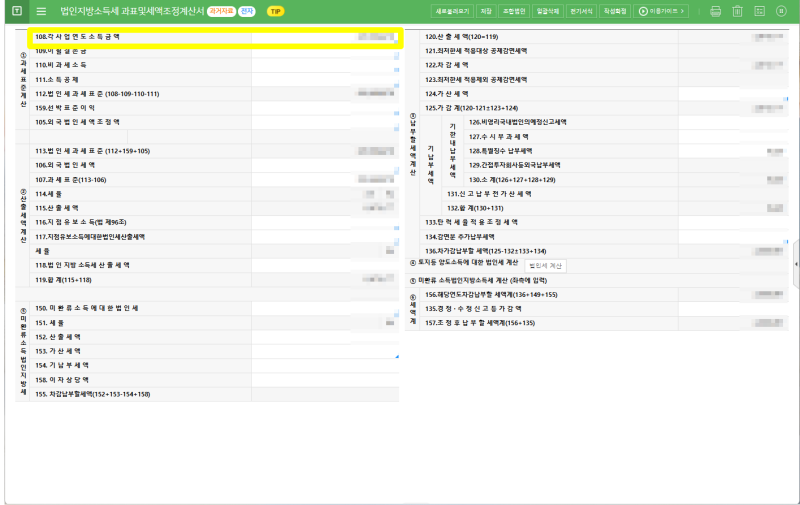Image resolution: width=800 pixels, height=505 pixels.
Task: Click the 127.수시부과세액 input field
Action: point(733,137)
